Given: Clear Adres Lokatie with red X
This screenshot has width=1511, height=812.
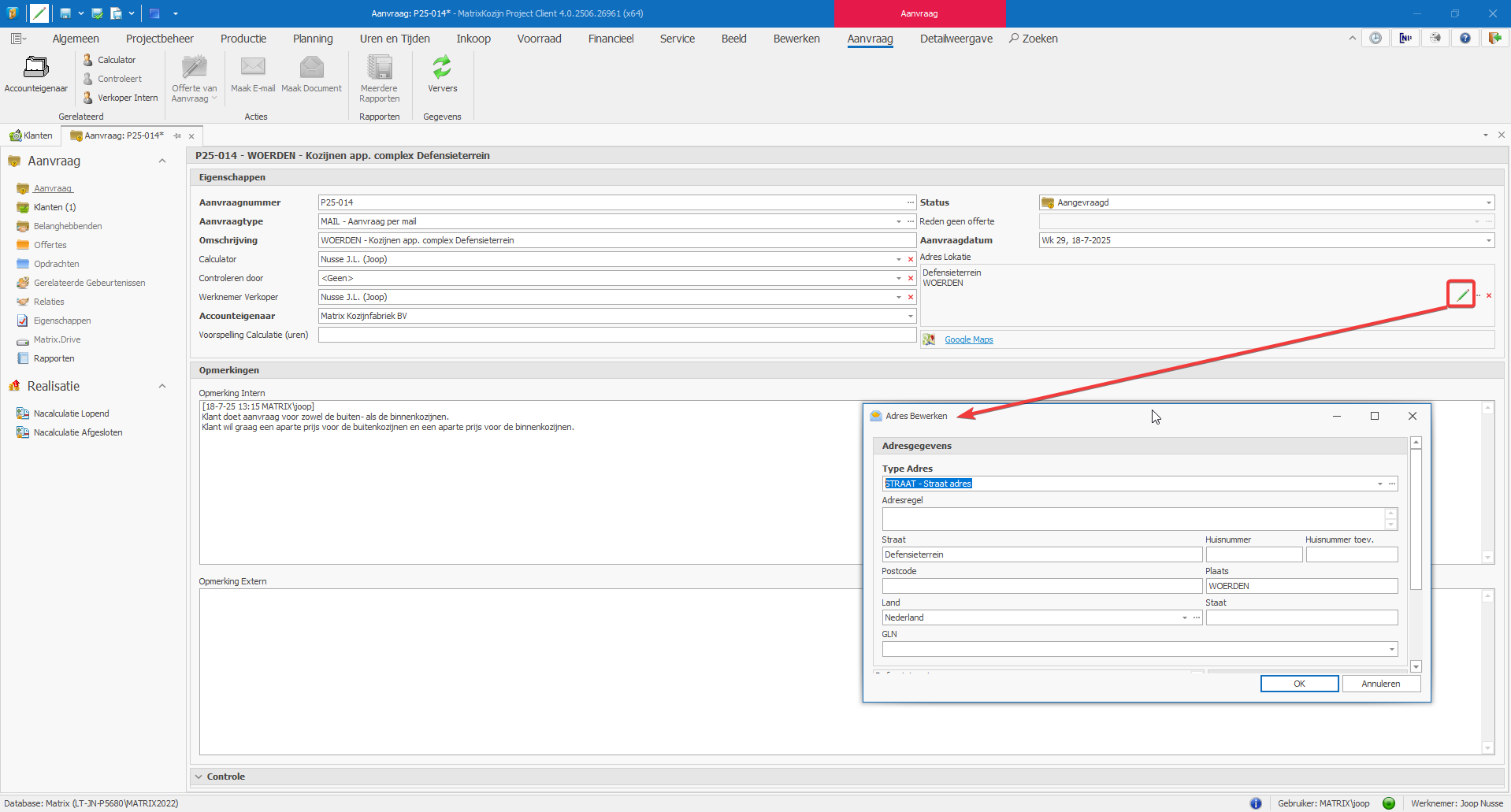Looking at the screenshot, I should pos(1489,295).
